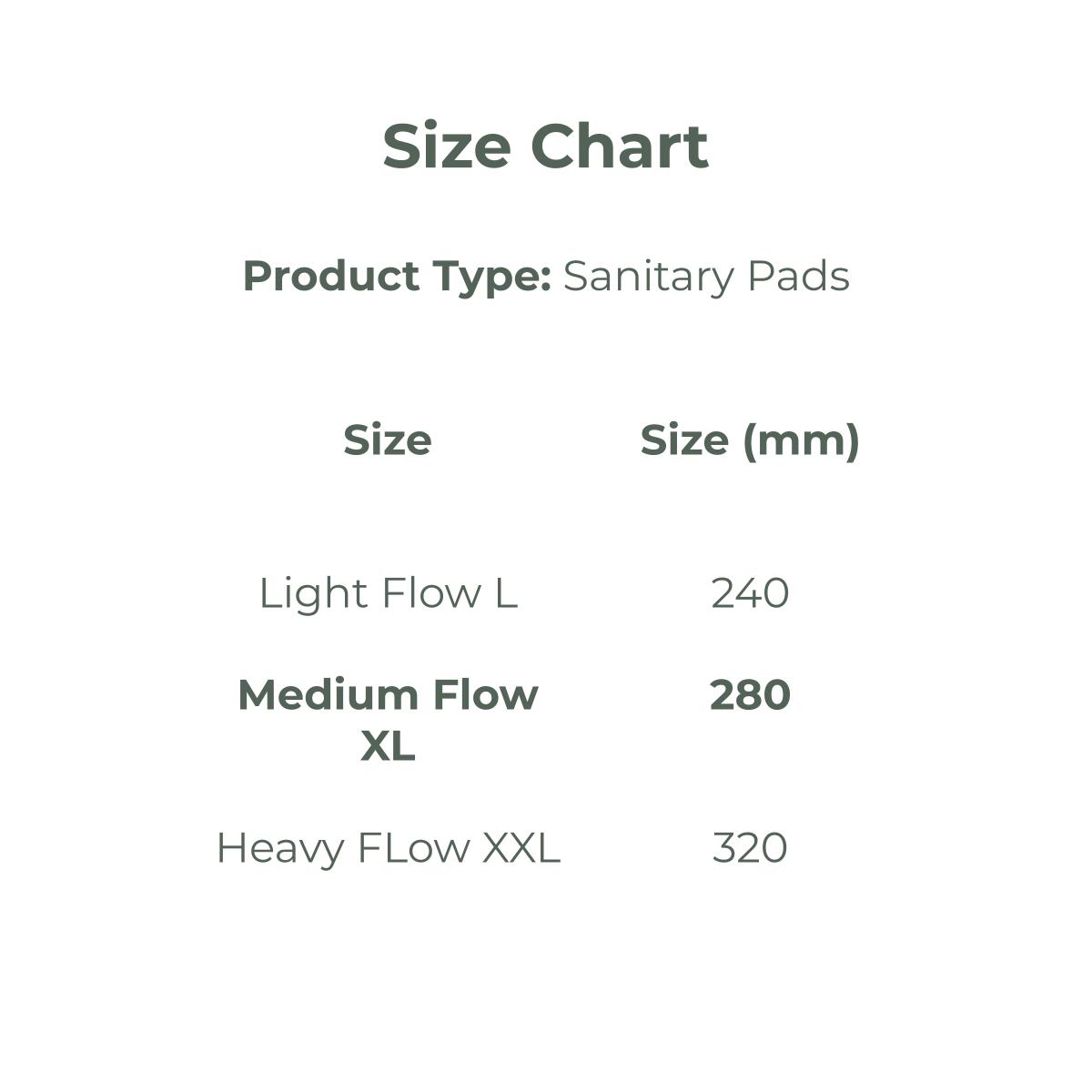The height and width of the screenshot is (1092, 1092).
Task: Click the 320 size value
Action: [750, 848]
